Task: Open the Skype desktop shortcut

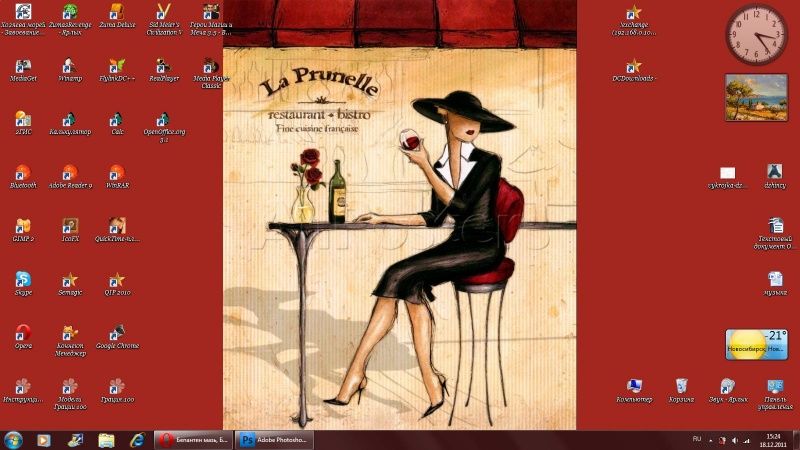Action: tap(22, 280)
